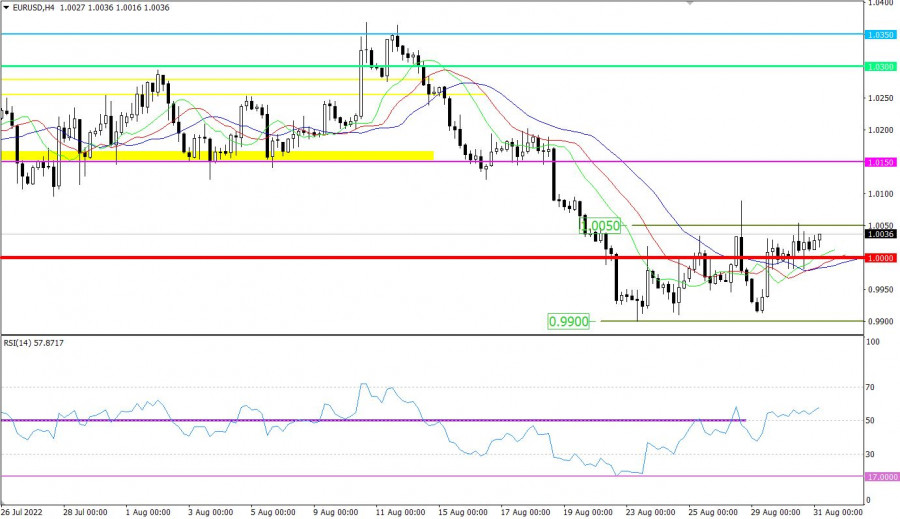This screenshot has width=900, height=519.
Task: Click the 28 Jul 00:00 date label
Action: click(85, 512)
